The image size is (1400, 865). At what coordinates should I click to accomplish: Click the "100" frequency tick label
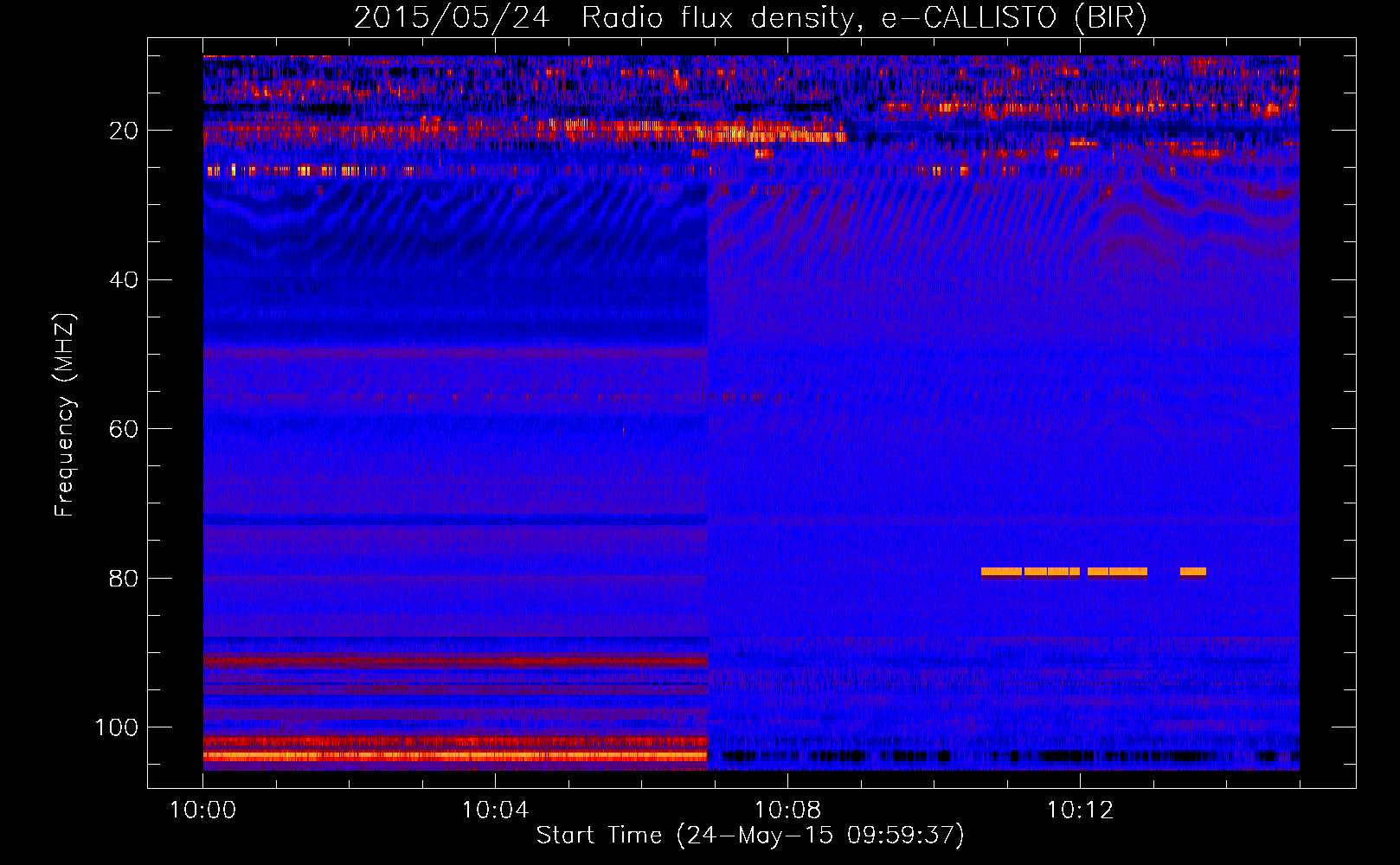[117, 727]
